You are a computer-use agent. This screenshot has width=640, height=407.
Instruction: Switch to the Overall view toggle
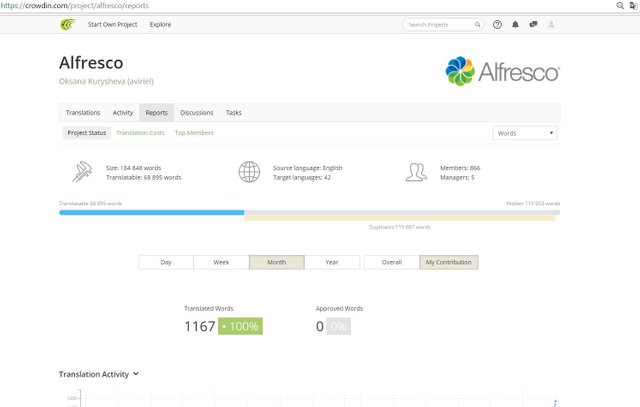tap(392, 262)
